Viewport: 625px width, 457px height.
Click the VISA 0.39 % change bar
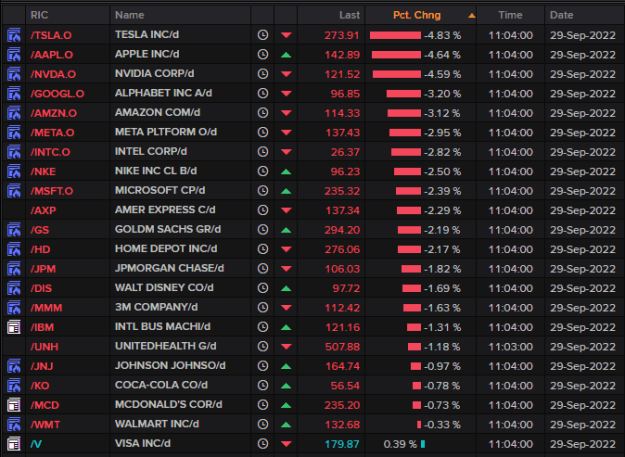[423, 444]
